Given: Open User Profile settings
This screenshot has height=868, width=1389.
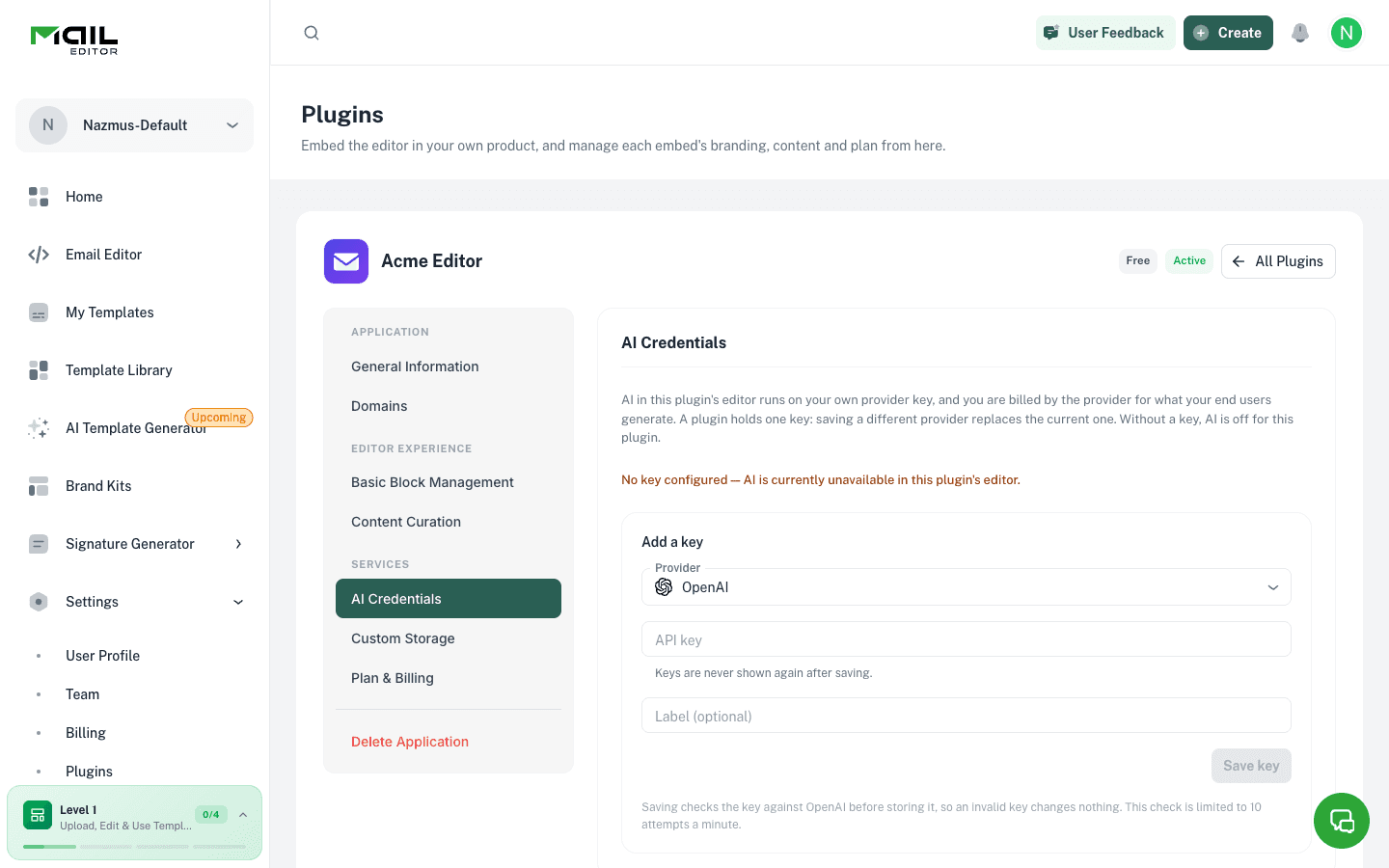Looking at the screenshot, I should [x=102, y=656].
